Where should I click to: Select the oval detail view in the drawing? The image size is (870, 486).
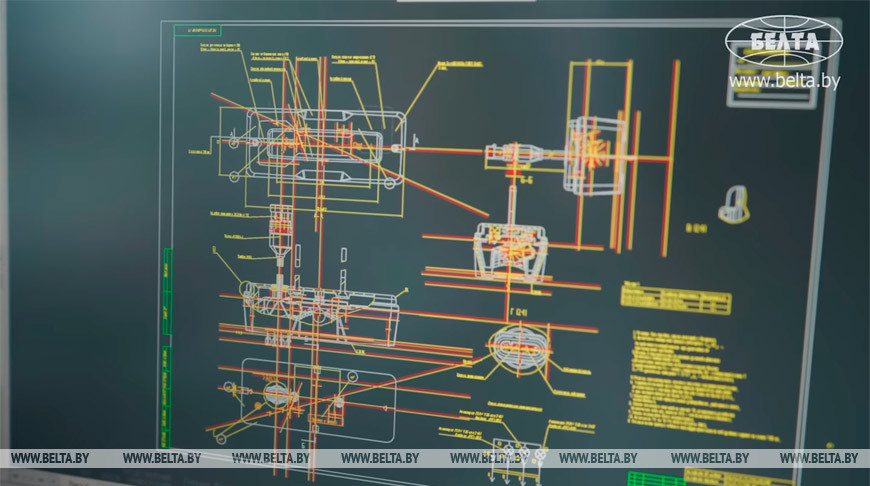[x=518, y=350]
